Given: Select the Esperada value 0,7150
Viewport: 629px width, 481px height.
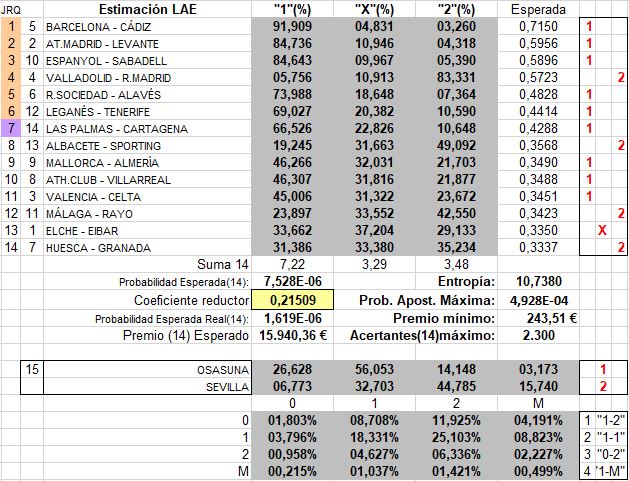Looking at the screenshot, I should click(x=538, y=26).
